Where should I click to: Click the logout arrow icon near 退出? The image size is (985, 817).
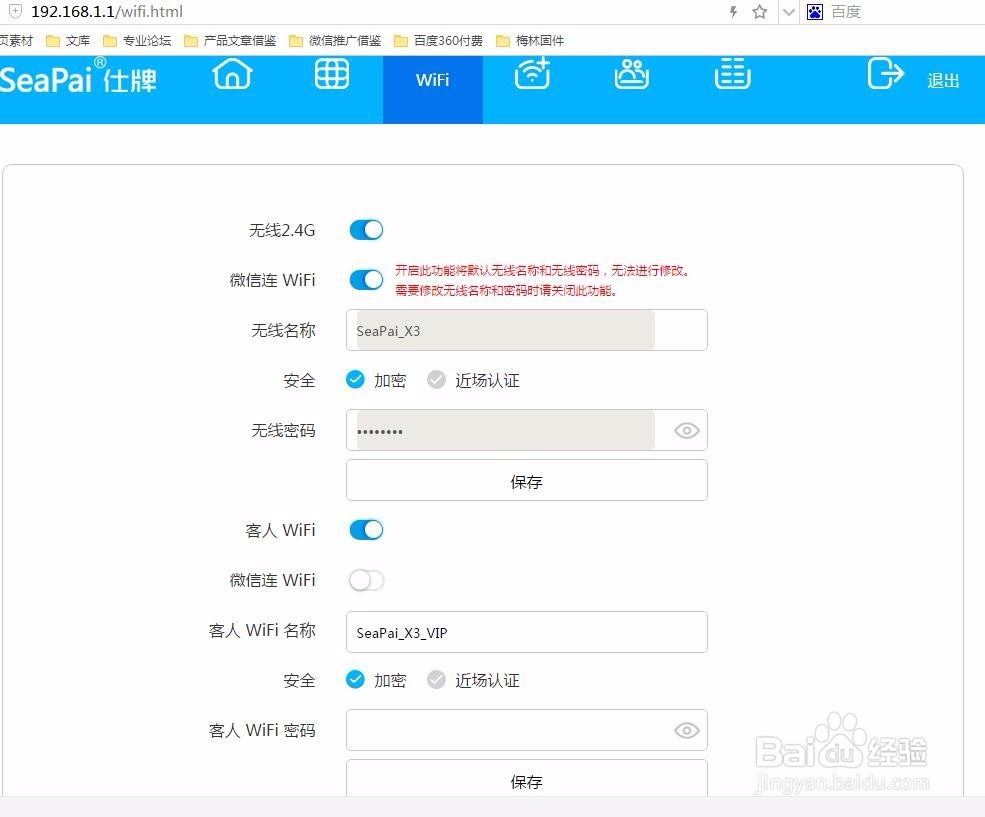(885, 76)
